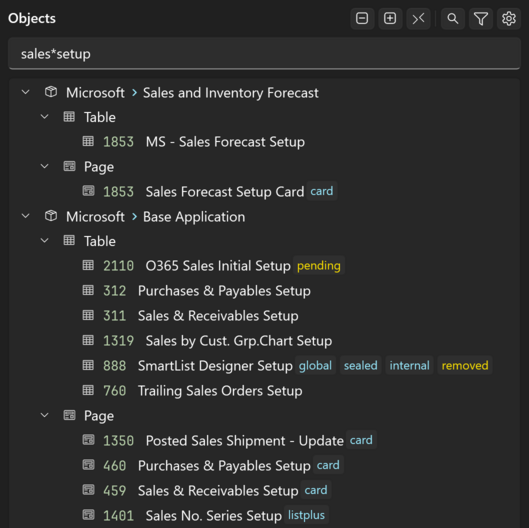Click page icon beside Page under Sales and Inventory Forecast
The image size is (529, 528).
click(69, 166)
